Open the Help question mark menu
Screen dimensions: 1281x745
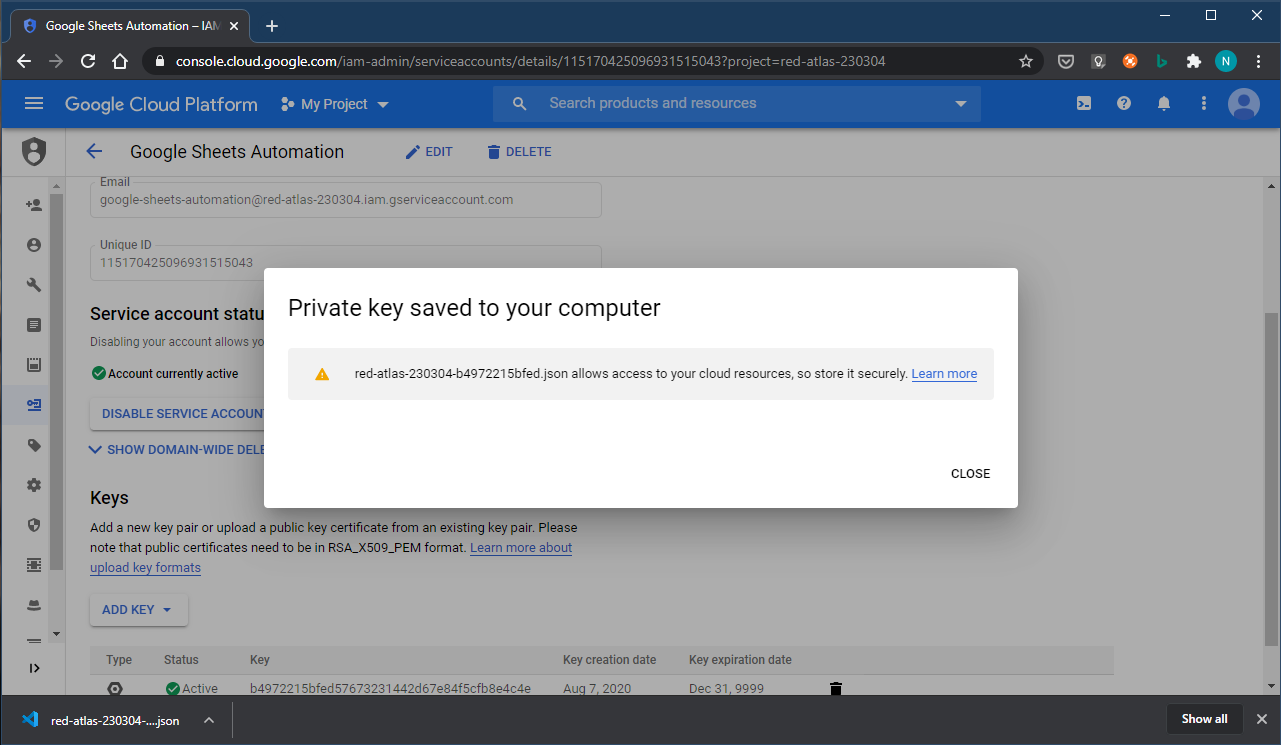(x=1124, y=104)
